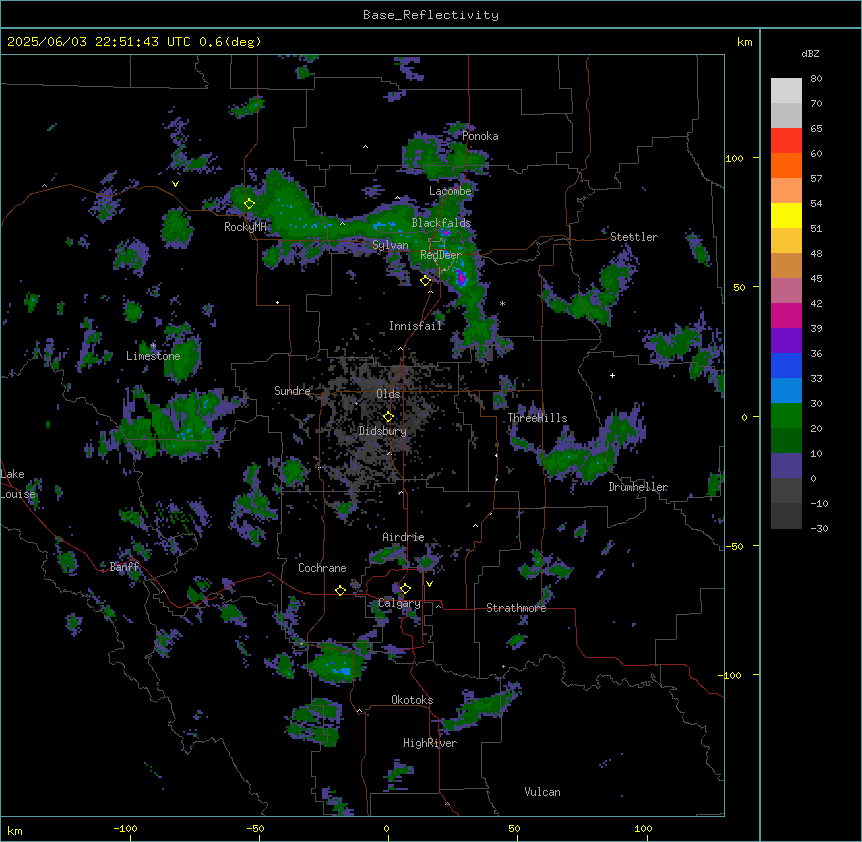Viewport: 862px width, 842px height.
Task: Click the Calgary city label
Action: [399, 603]
